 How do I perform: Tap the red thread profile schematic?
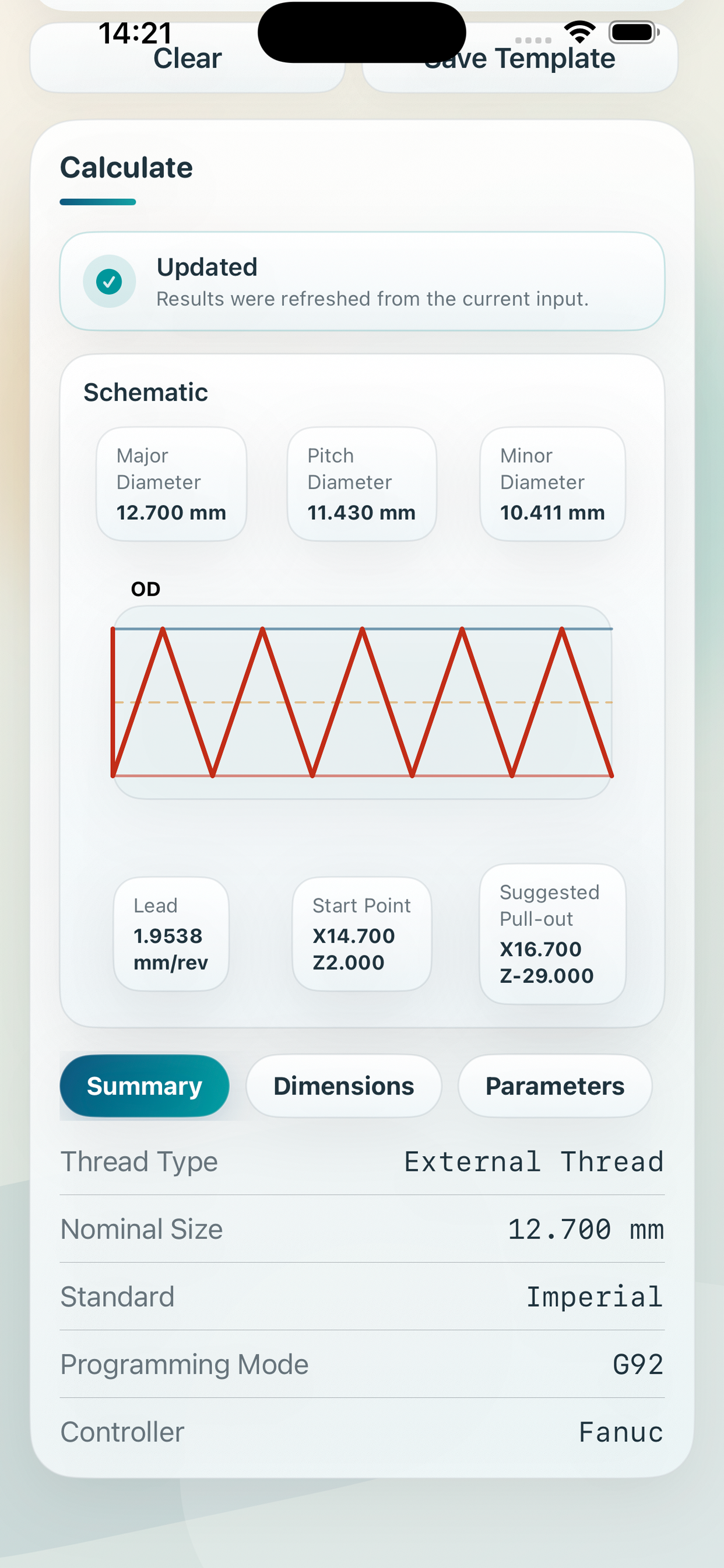point(362,702)
